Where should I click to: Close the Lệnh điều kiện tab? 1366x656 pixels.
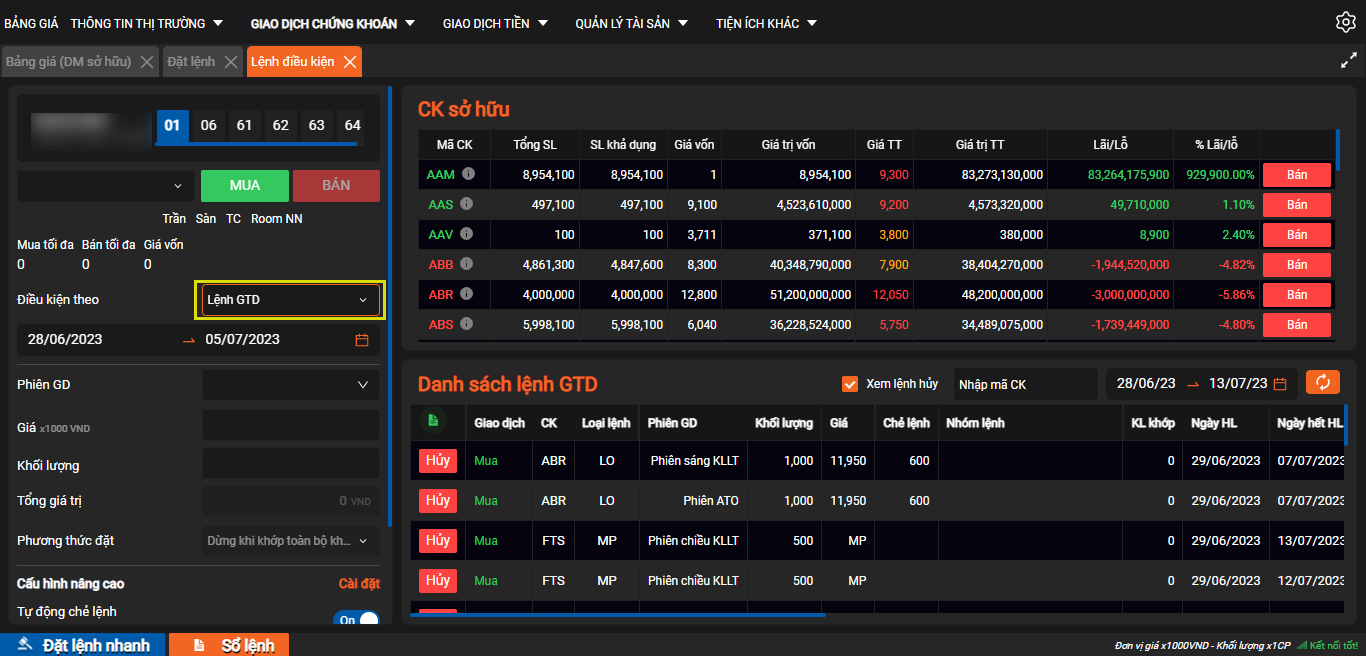point(350,62)
